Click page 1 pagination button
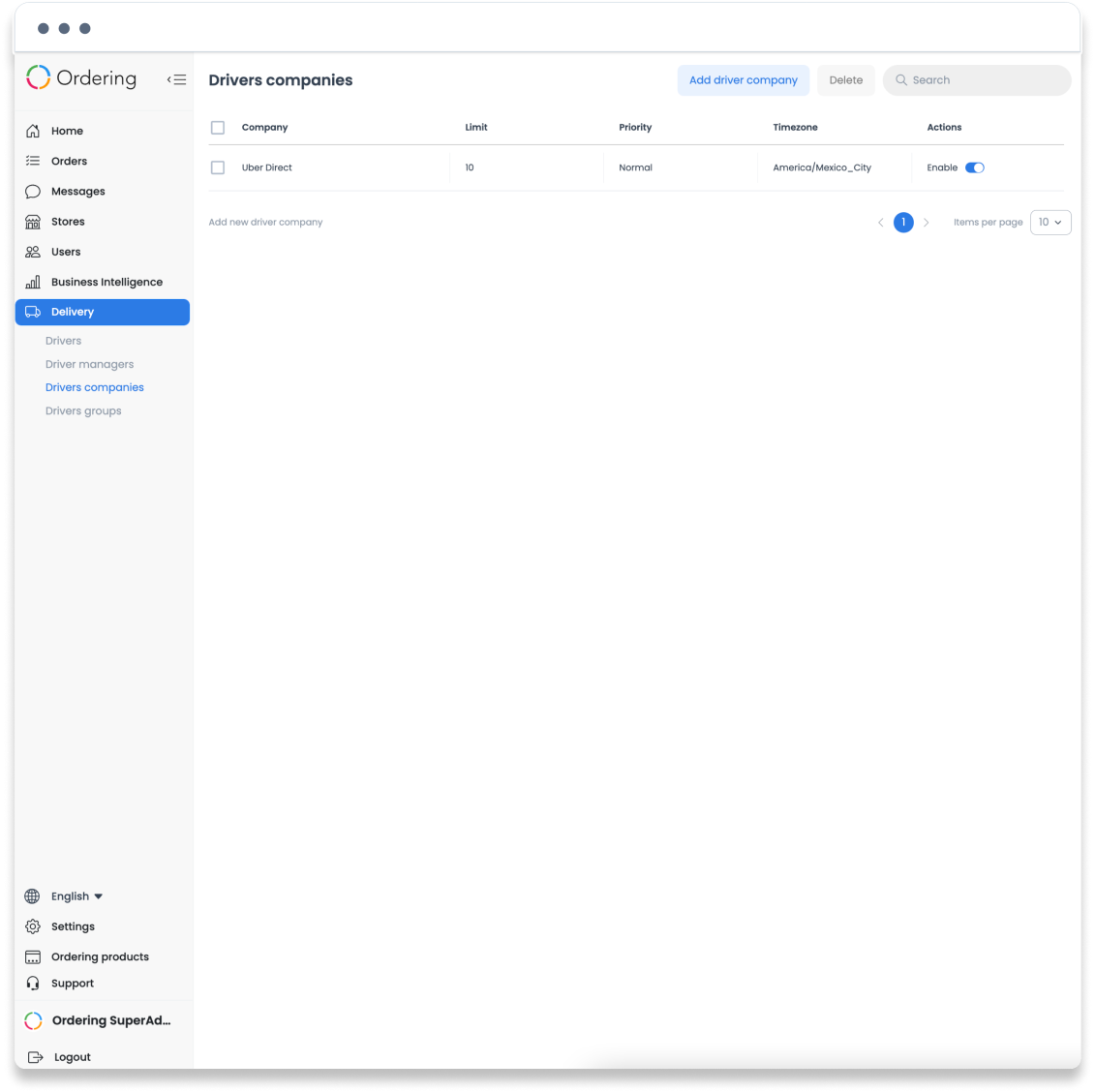 pyautogui.click(x=903, y=222)
